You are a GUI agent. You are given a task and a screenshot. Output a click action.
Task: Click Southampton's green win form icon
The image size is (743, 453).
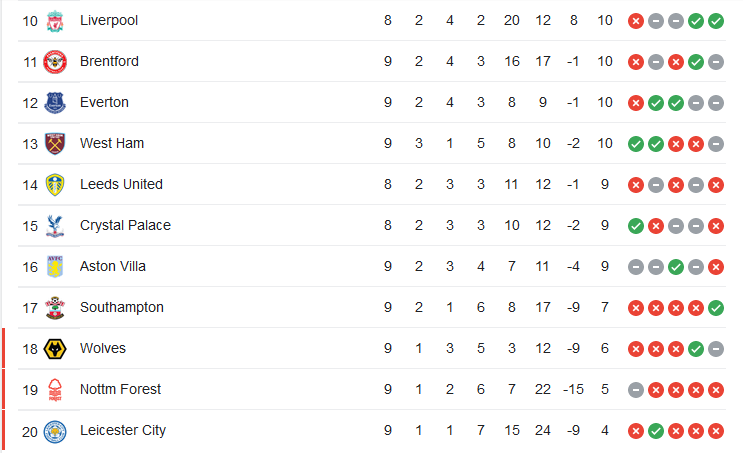(716, 308)
